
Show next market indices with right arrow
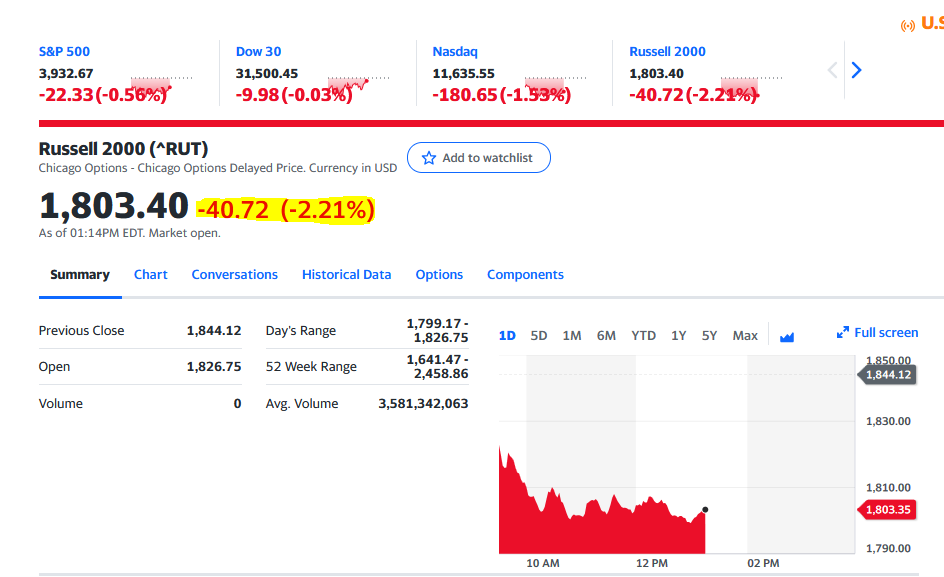coord(857,70)
